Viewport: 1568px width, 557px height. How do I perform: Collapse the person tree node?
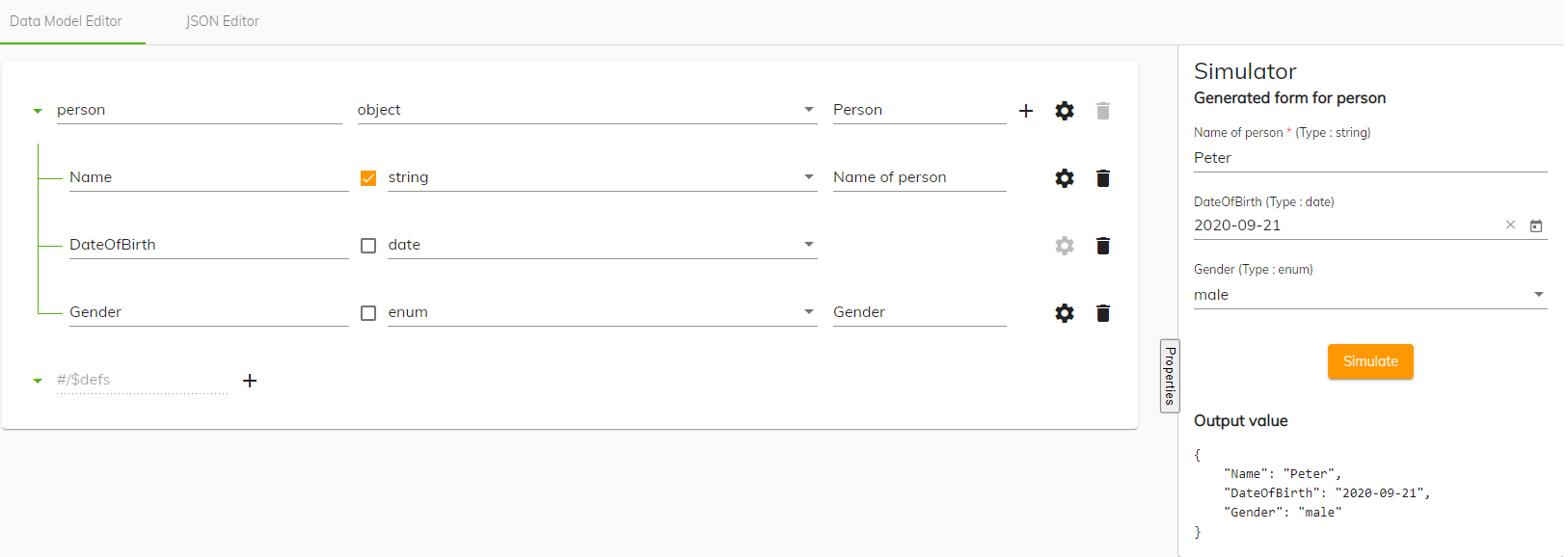(38, 111)
